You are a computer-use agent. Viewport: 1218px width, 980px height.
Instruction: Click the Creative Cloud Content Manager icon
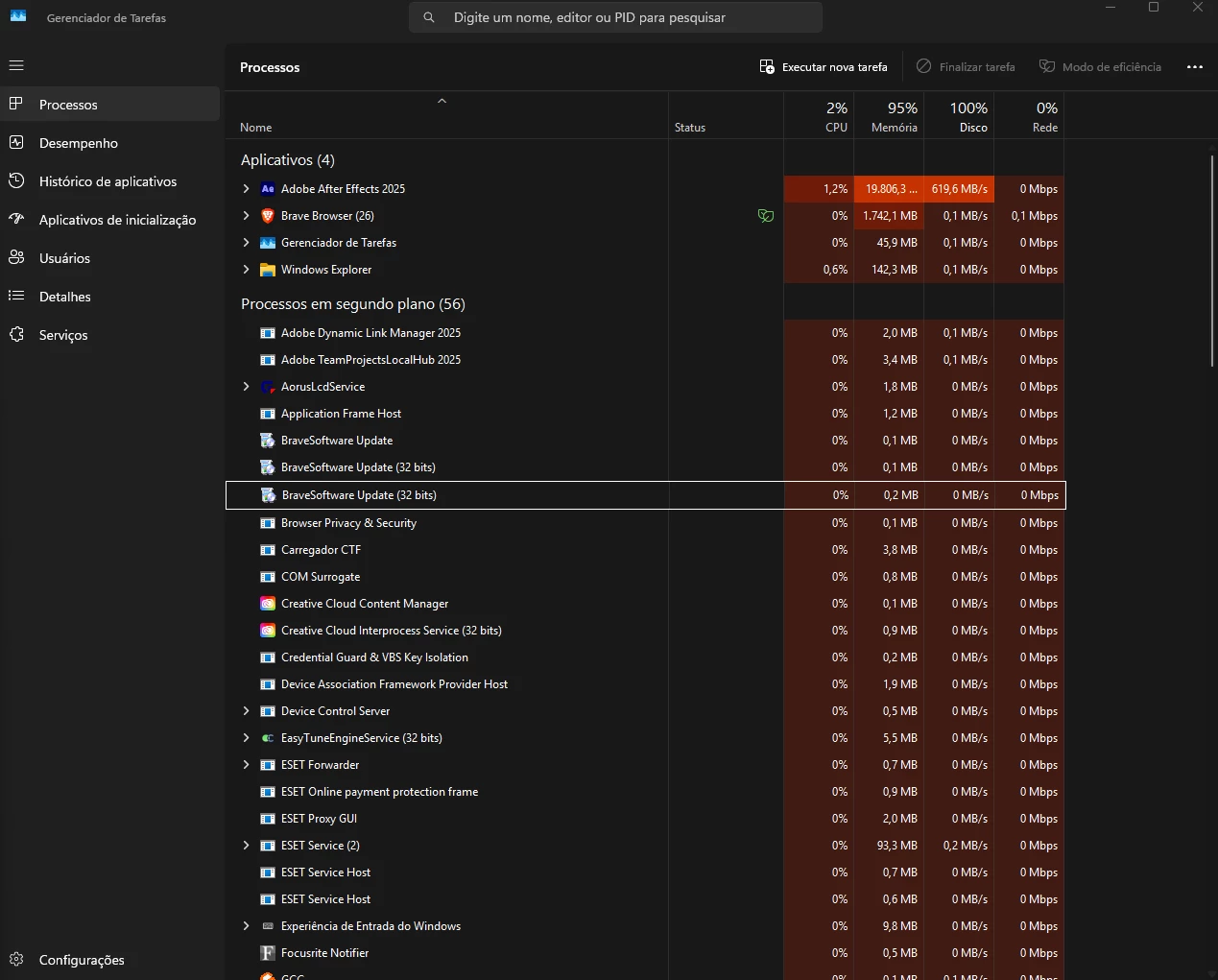pyautogui.click(x=268, y=604)
